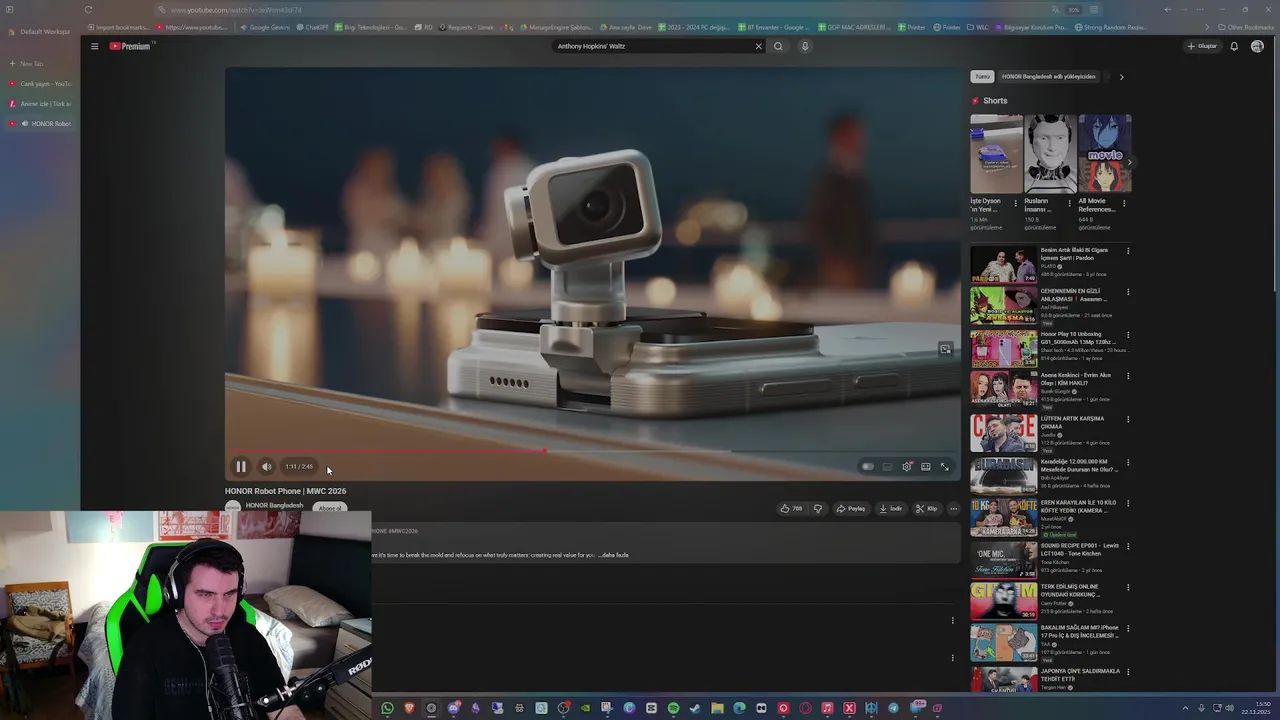Open Telegram from taskbar
This screenshot has width=1280, height=720.
[x=893, y=708]
